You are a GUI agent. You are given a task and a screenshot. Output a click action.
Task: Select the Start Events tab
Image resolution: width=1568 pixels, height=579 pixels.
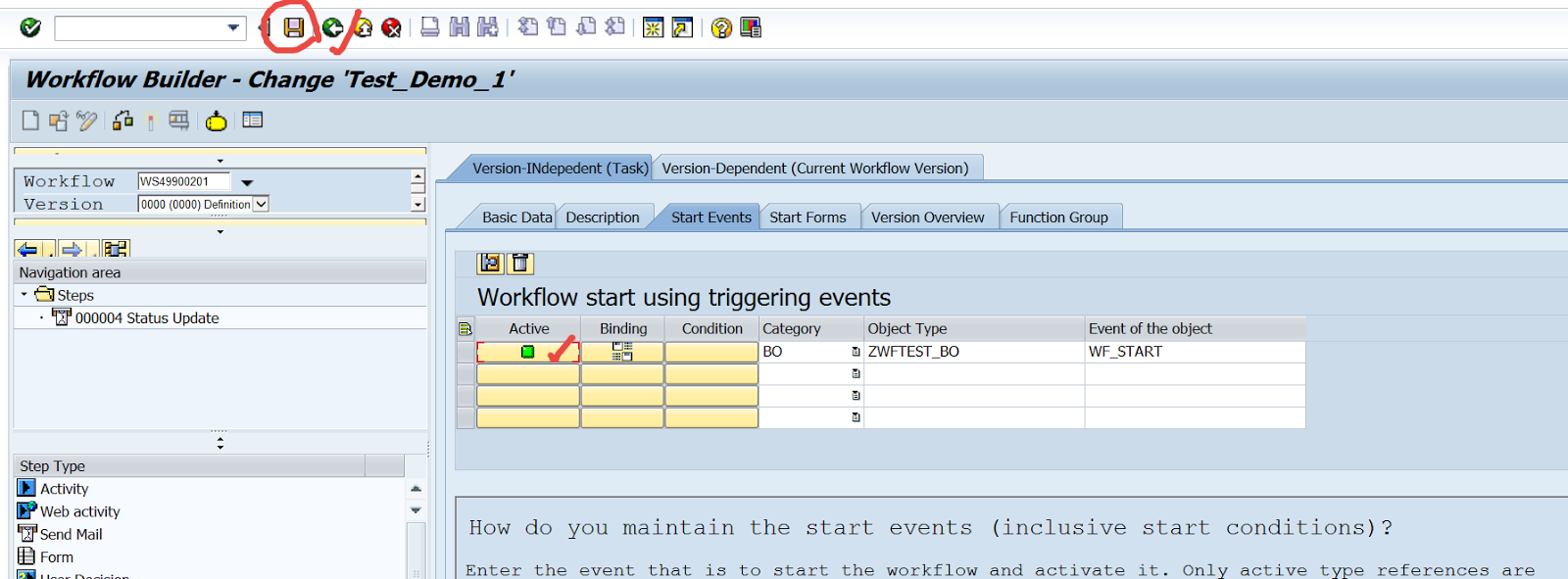(x=711, y=217)
